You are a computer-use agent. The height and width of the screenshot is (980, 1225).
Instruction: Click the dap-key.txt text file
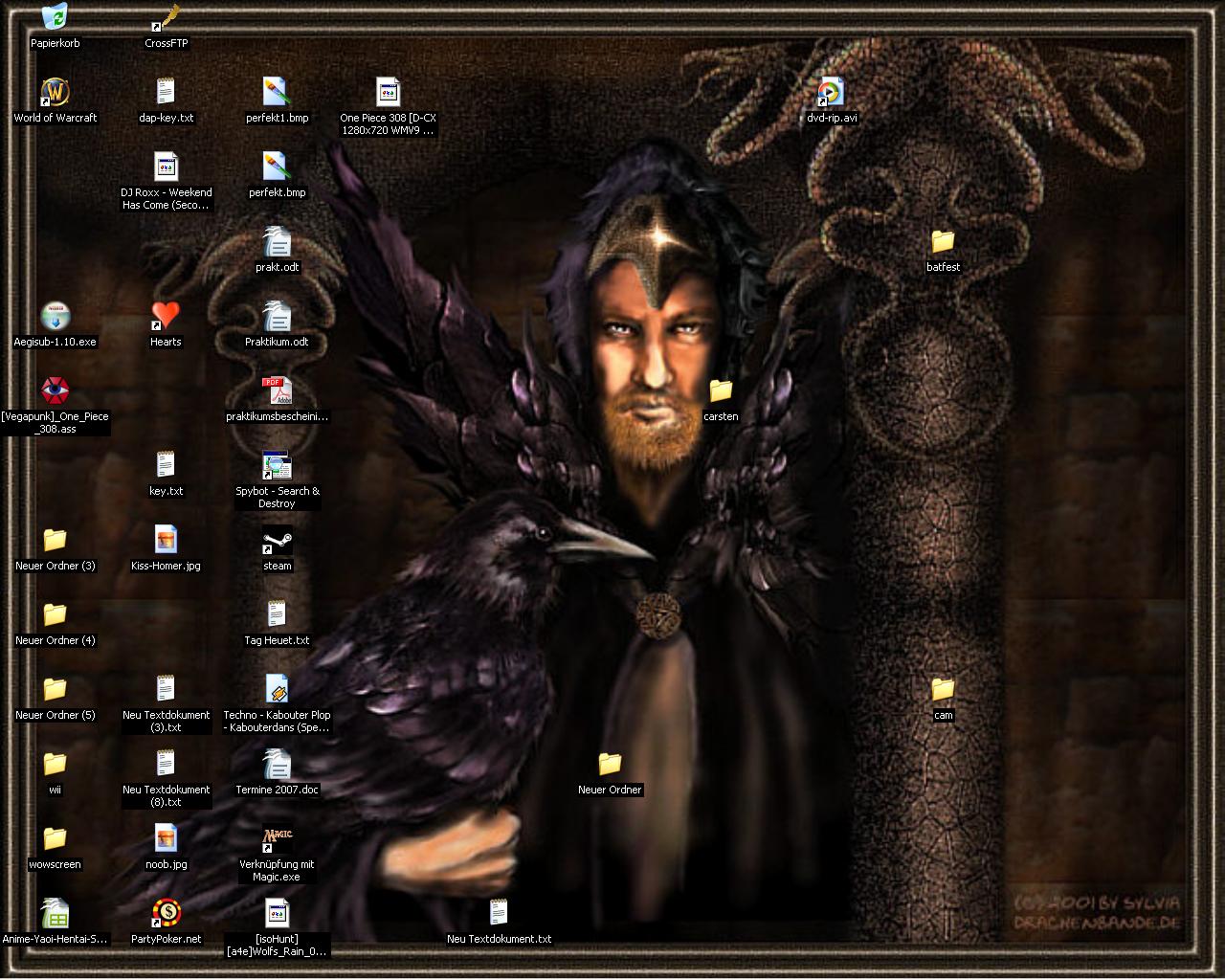point(167,93)
